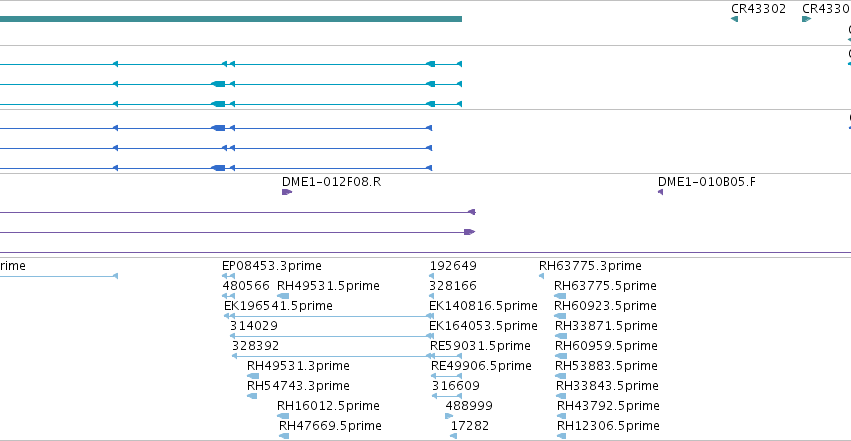Select the glyph under RH49531.3prime
Viewport: 851px width, 441px height.
click(253, 376)
